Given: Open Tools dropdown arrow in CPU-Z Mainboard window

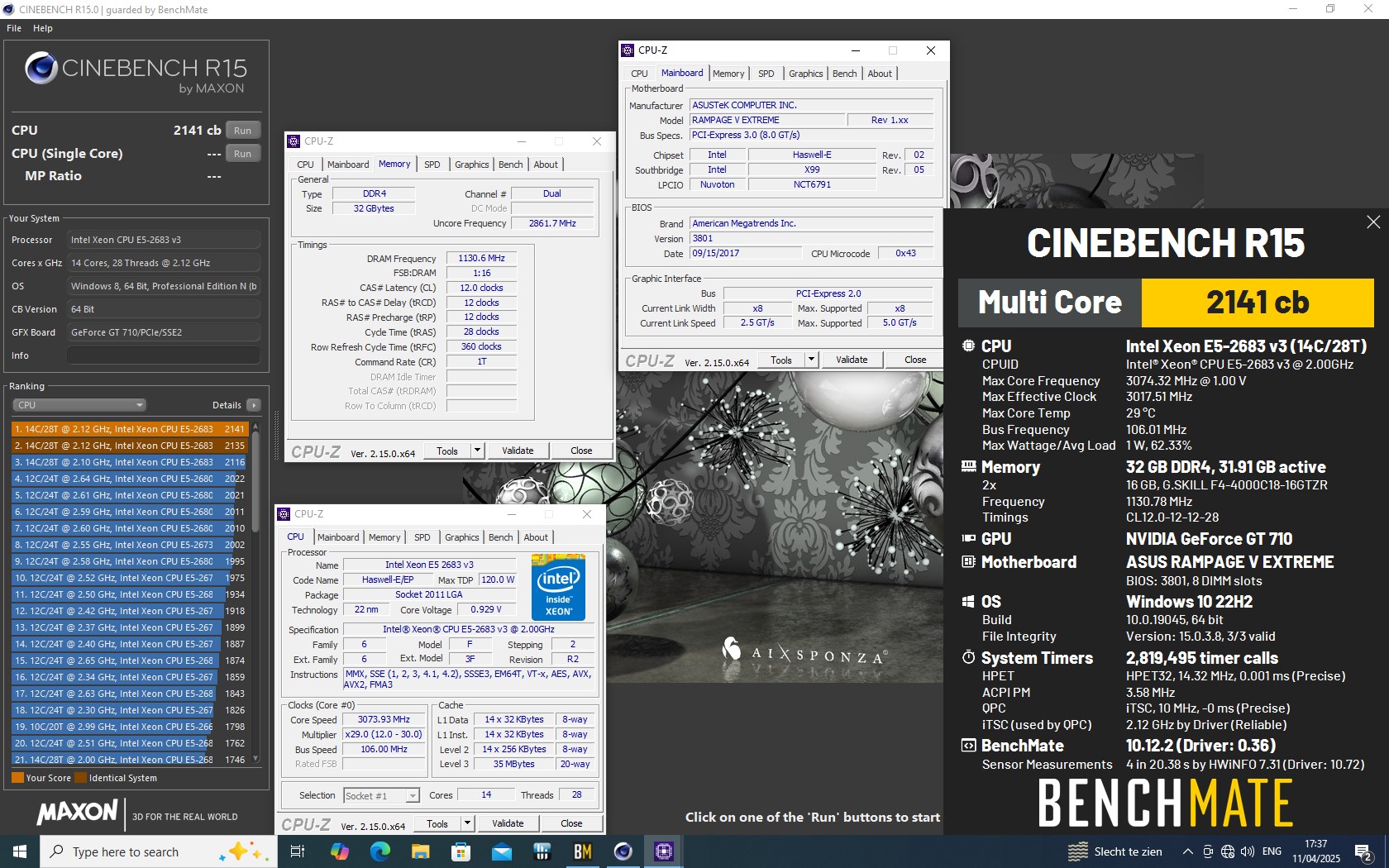Looking at the screenshot, I should (811, 360).
